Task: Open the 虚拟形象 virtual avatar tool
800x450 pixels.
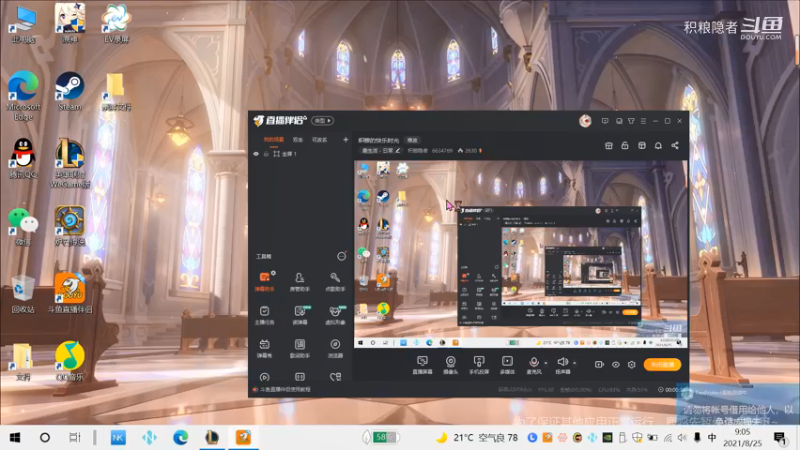Action: [335, 315]
